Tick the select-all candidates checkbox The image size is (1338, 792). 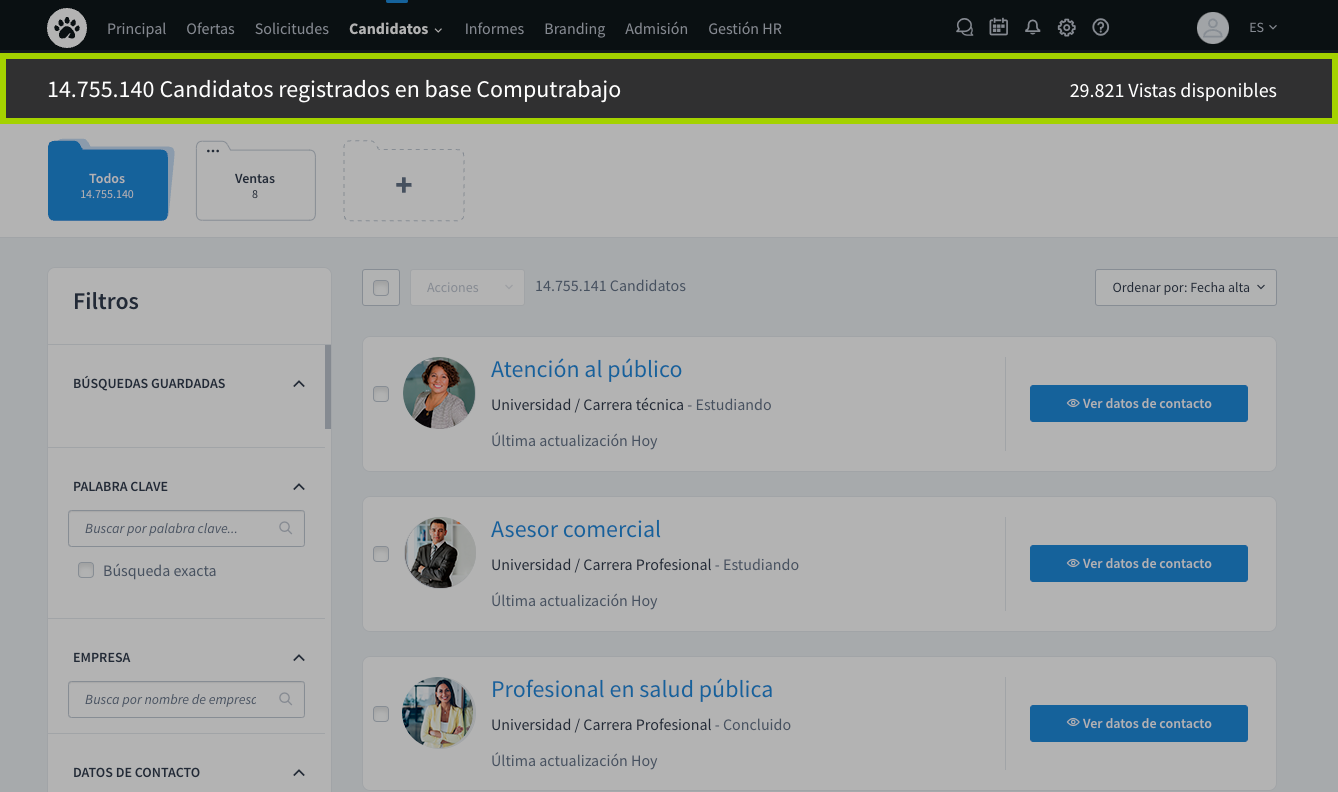pyautogui.click(x=381, y=288)
